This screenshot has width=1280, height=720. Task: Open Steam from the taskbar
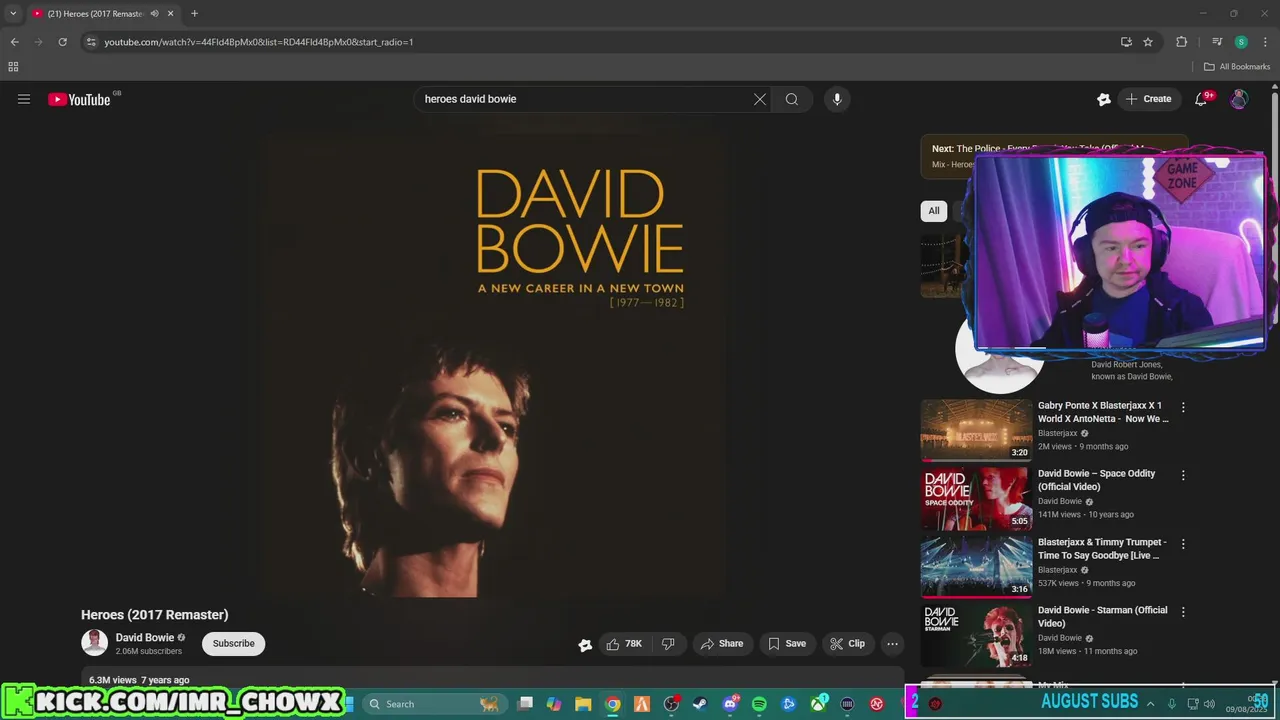point(701,704)
